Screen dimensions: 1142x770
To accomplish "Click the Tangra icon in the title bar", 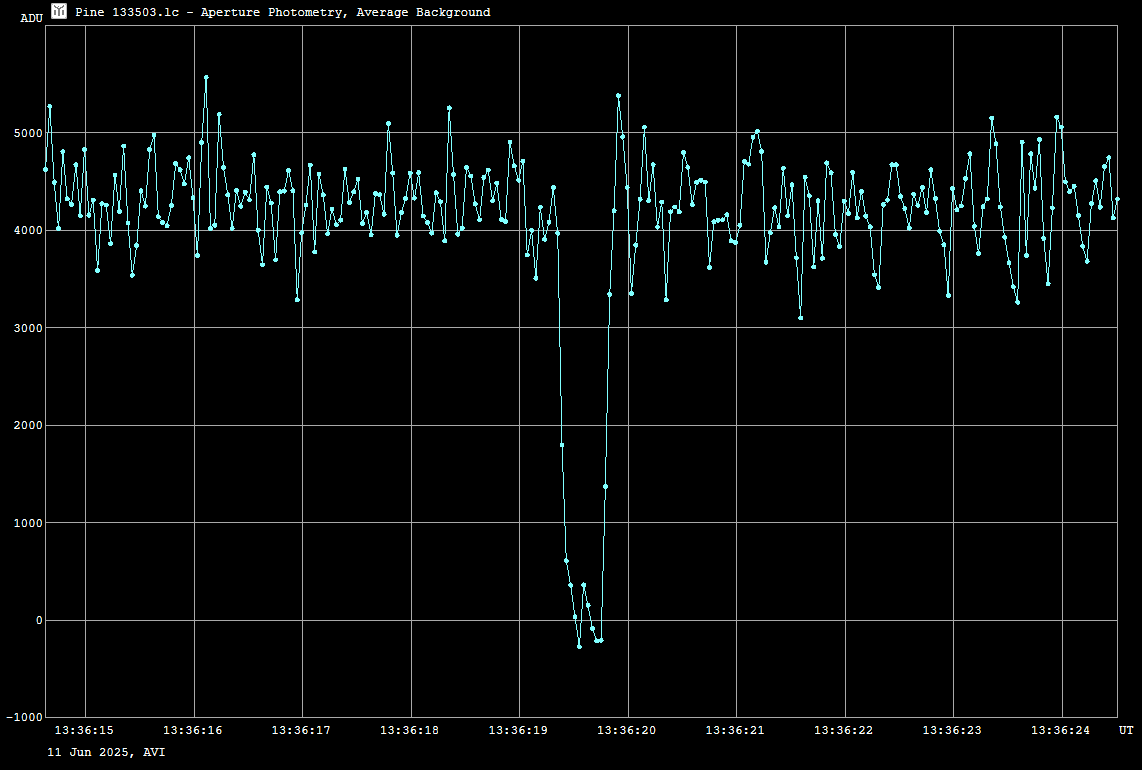I will click(59, 11).
